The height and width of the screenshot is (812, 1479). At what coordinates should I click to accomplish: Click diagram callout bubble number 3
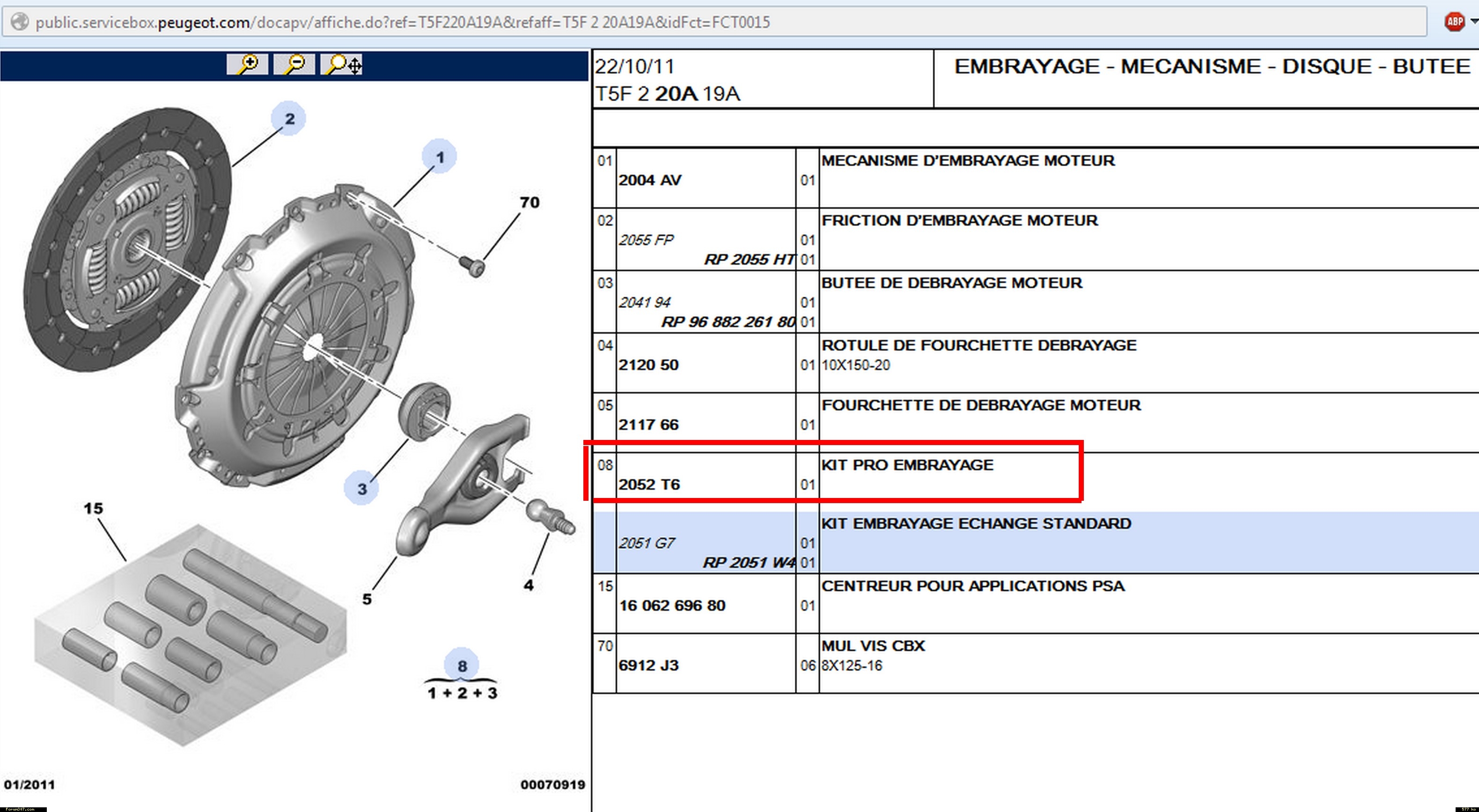click(362, 489)
